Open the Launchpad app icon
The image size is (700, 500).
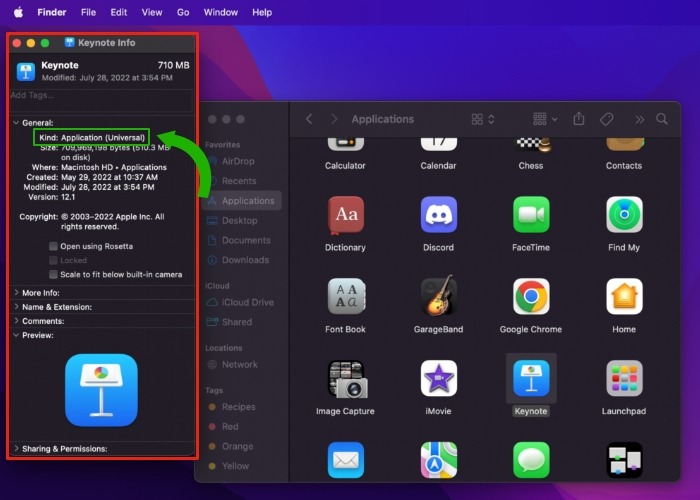[x=624, y=378]
